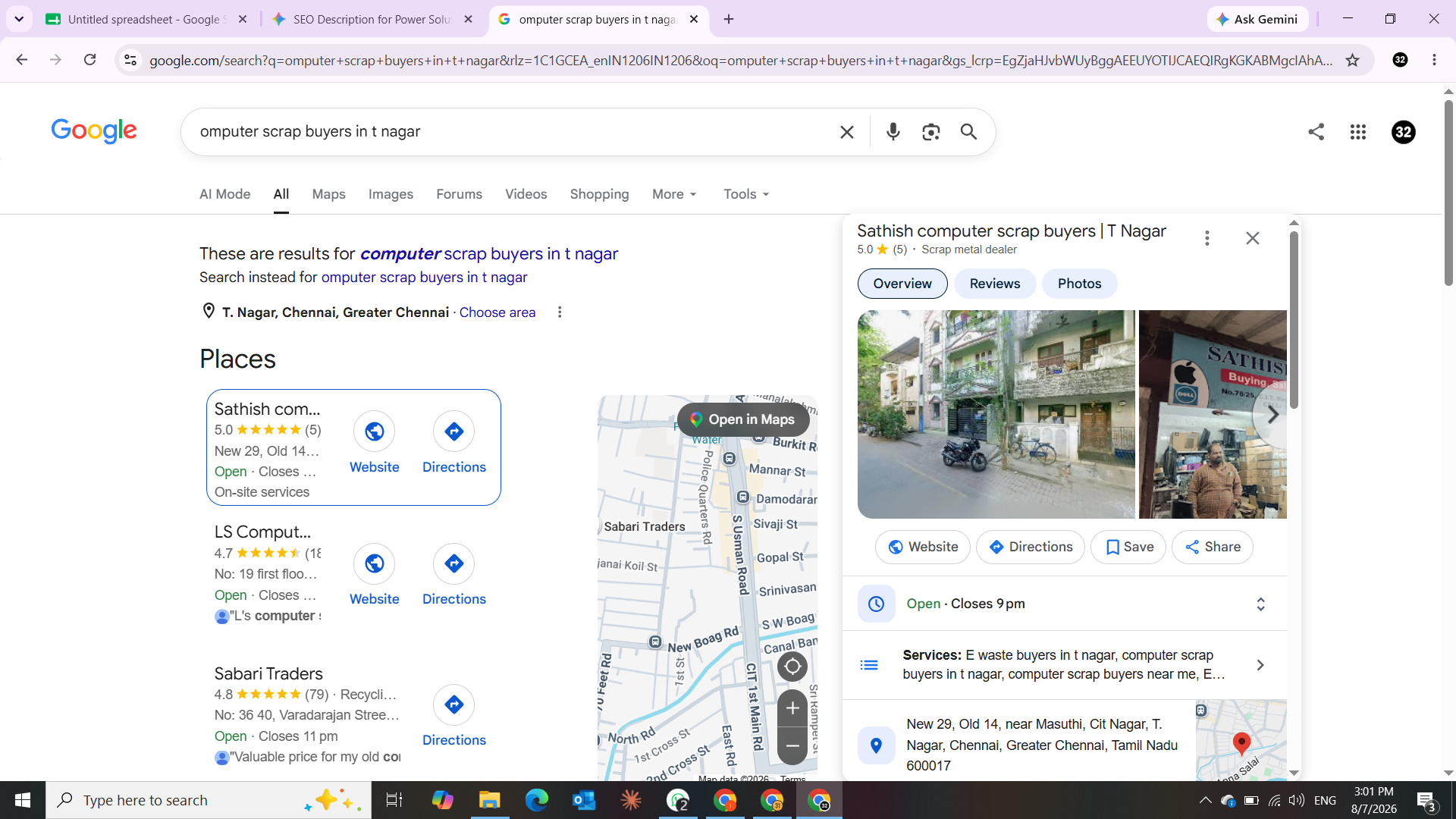Click the small location map thumbnail
The image size is (1456, 819).
point(1241,740)
